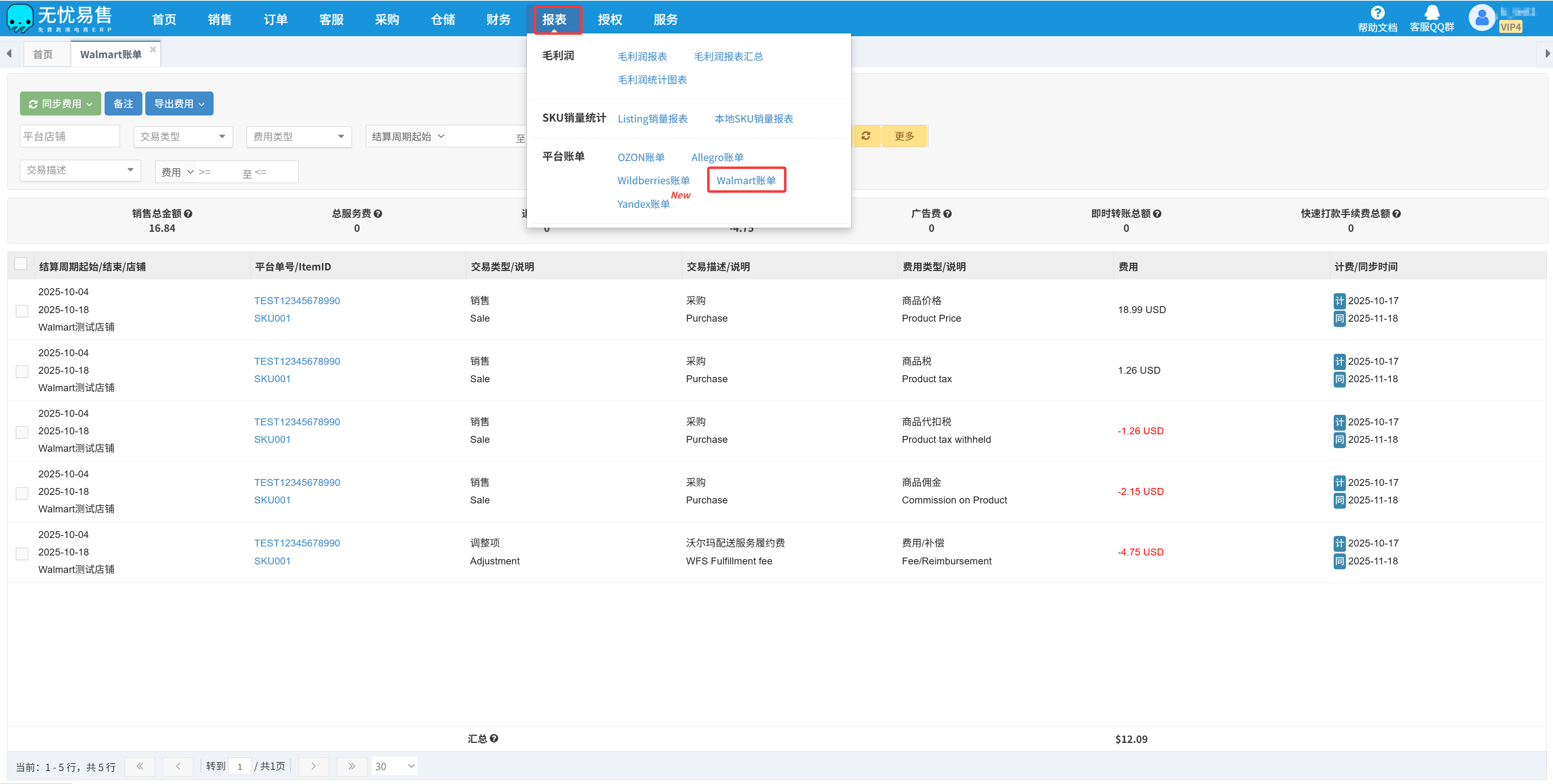Toggle the select-all header checkbox
Viewport: 1553px width, 784px height.
[x=21, y=264]
